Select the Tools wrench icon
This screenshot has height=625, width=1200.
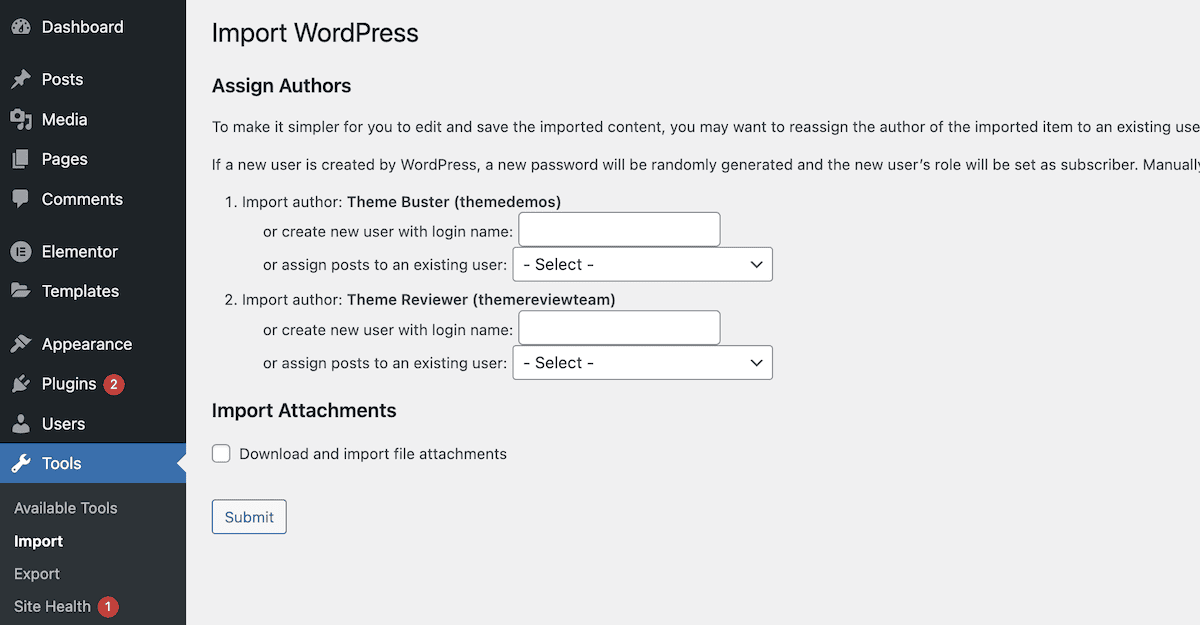[x=22, y=463]
